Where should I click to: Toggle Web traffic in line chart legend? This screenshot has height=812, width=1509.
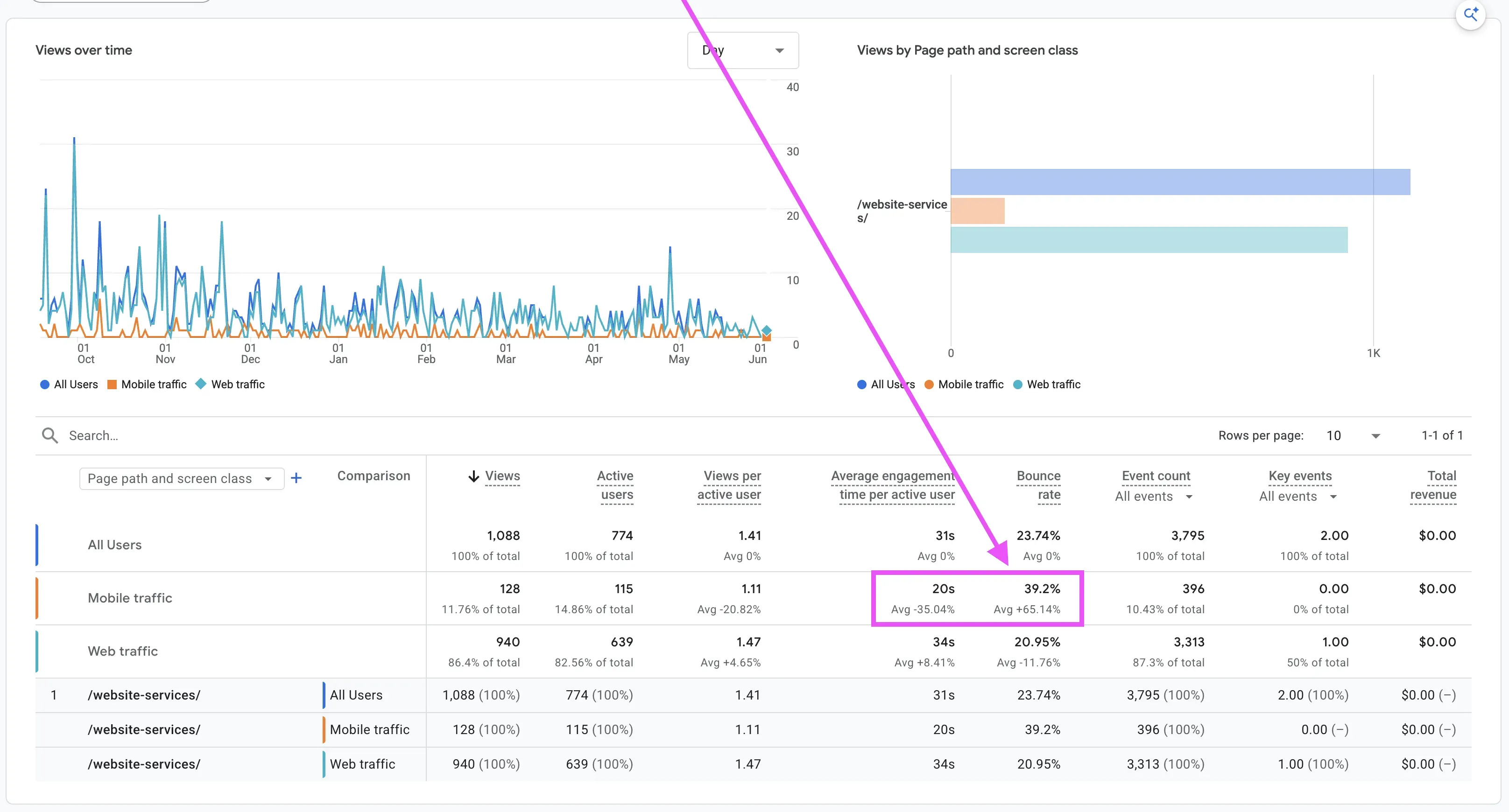[230, 385]
